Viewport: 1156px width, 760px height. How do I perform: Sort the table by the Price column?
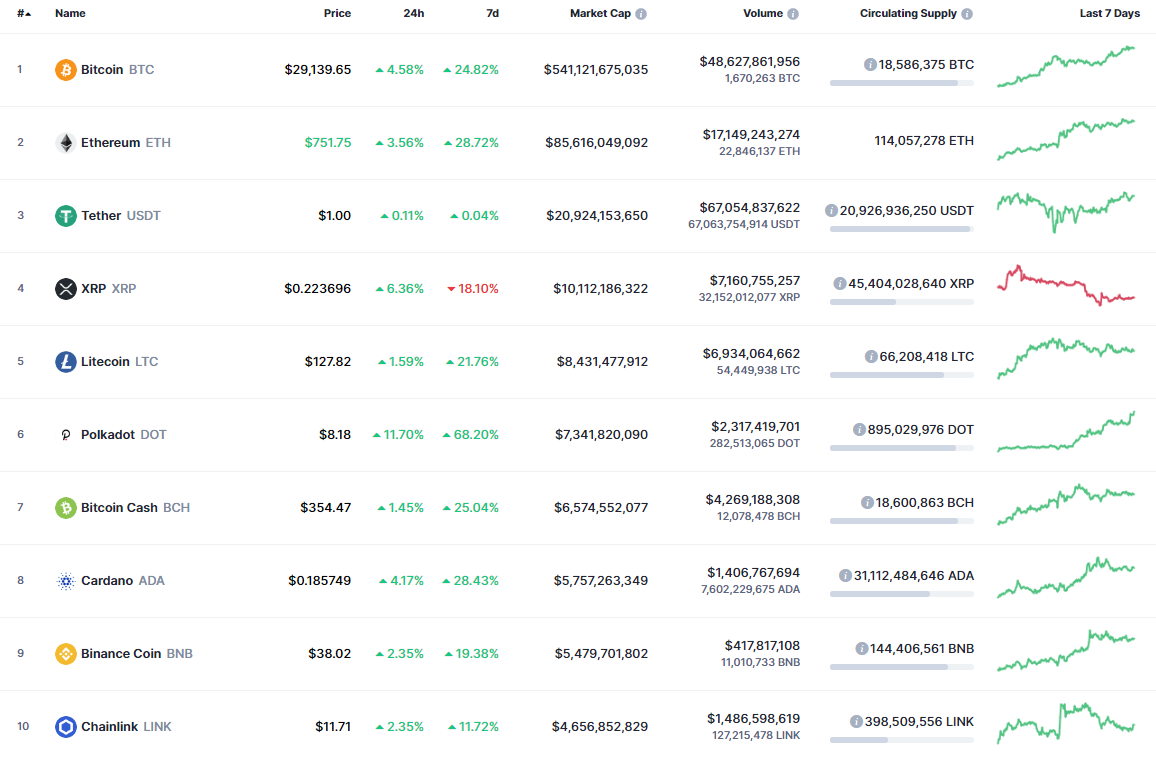pos(337,13)
